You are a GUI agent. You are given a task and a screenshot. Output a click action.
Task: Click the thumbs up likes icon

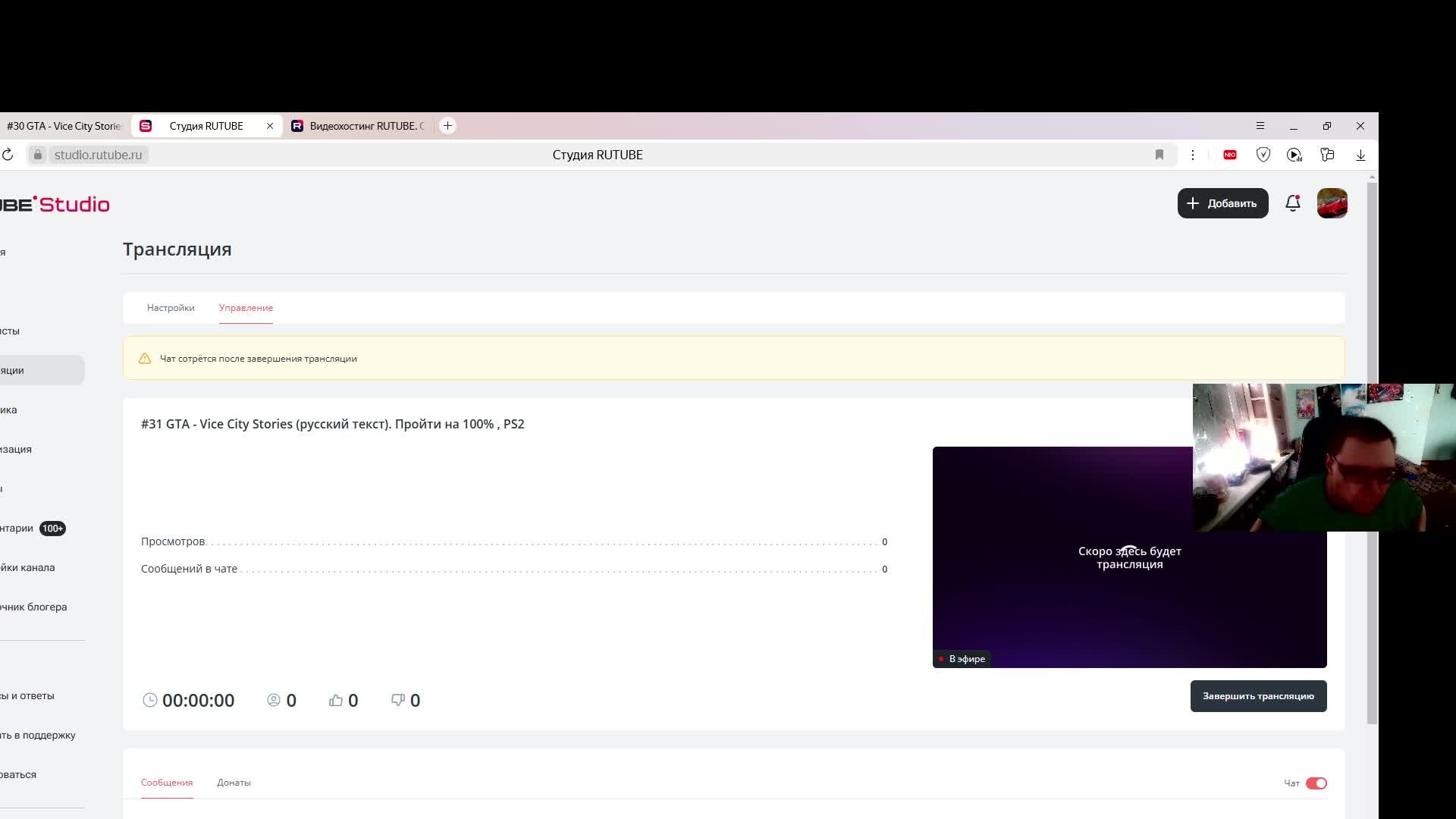[x=336, y=700]
